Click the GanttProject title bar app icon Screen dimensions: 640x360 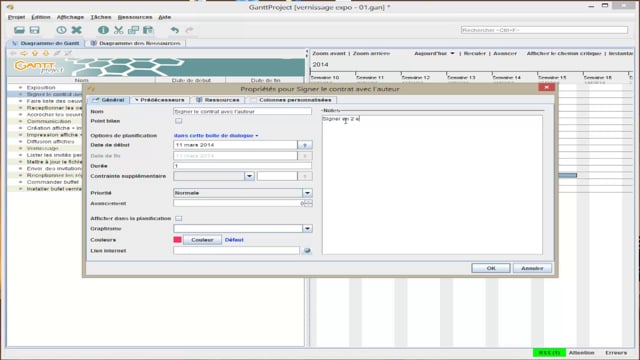[x=10, y=7]
